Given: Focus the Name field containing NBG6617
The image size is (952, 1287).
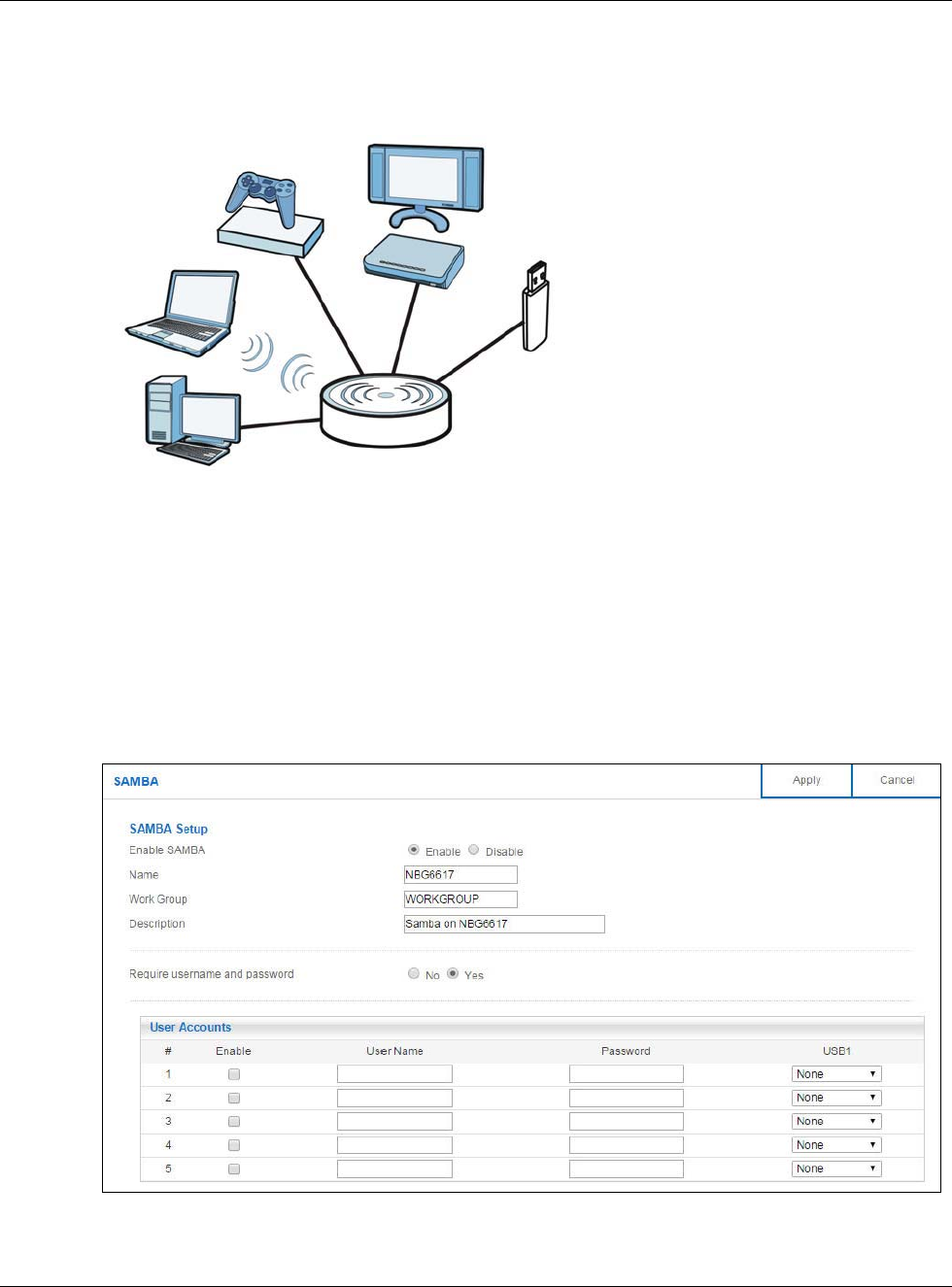Looking at the screenshot, I should click(x=460, y=874).
